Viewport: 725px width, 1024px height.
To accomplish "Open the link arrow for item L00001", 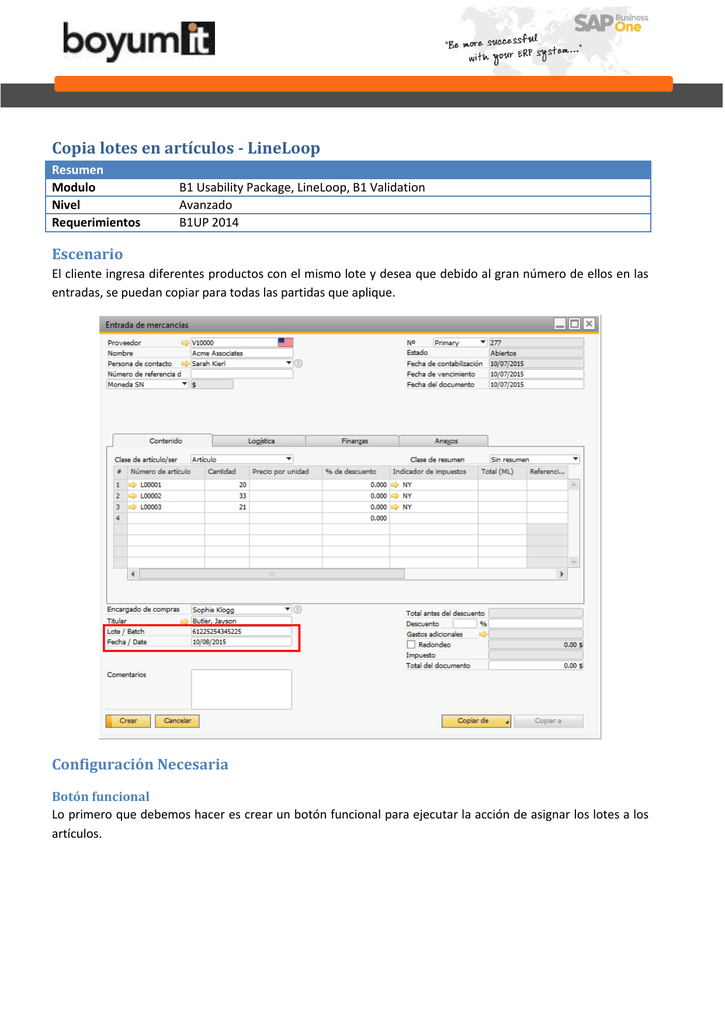I will [133, 485].
